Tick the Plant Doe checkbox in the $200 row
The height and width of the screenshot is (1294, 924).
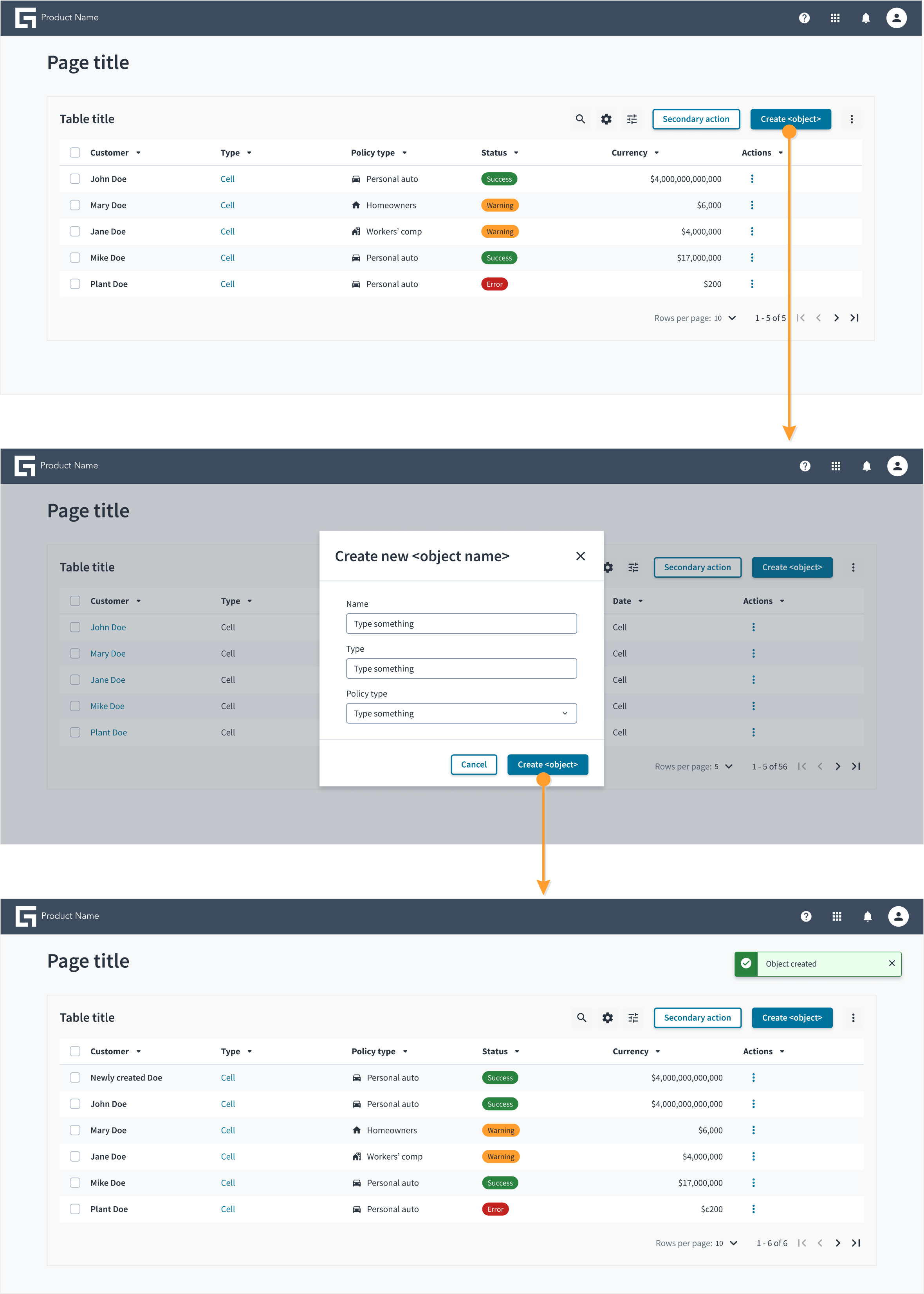(x=75, y=284)
